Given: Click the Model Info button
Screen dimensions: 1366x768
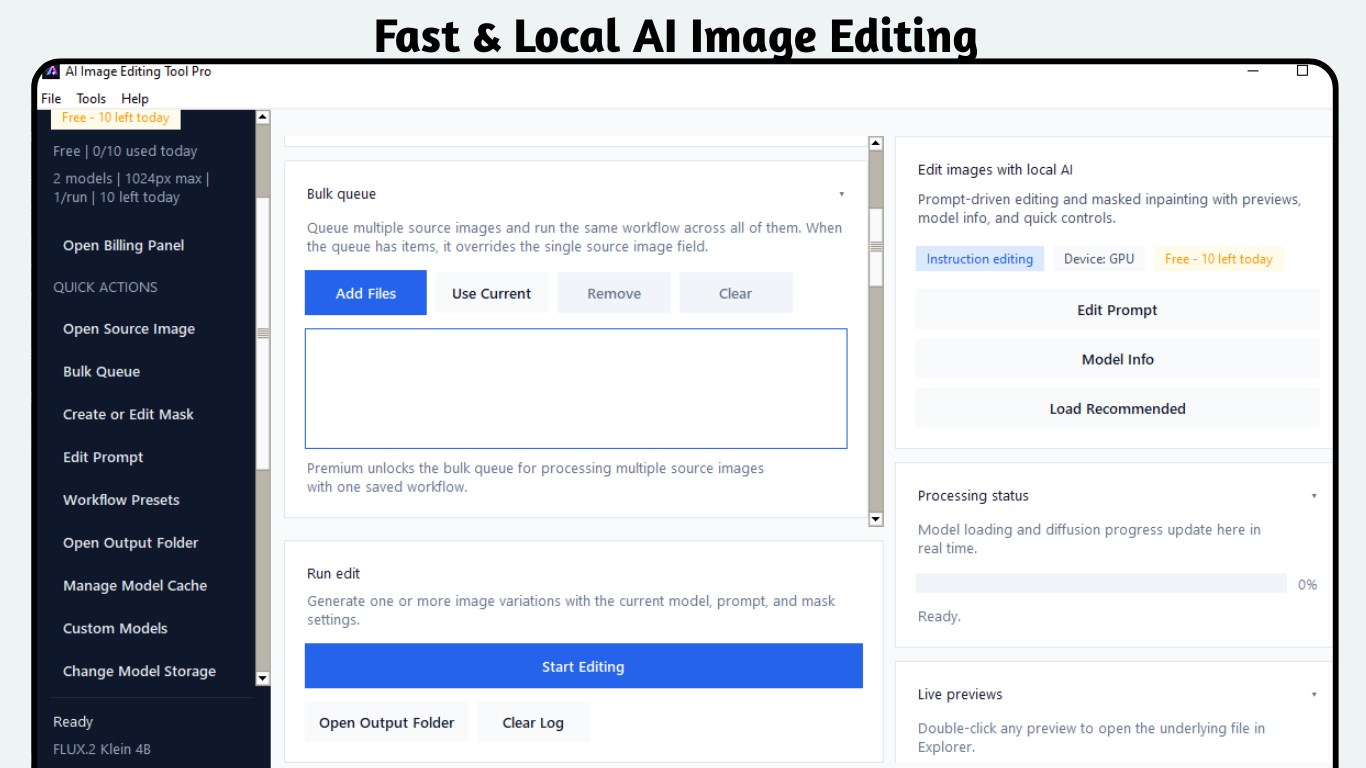Looking at the screenshot, I should tap(1118, 359).
